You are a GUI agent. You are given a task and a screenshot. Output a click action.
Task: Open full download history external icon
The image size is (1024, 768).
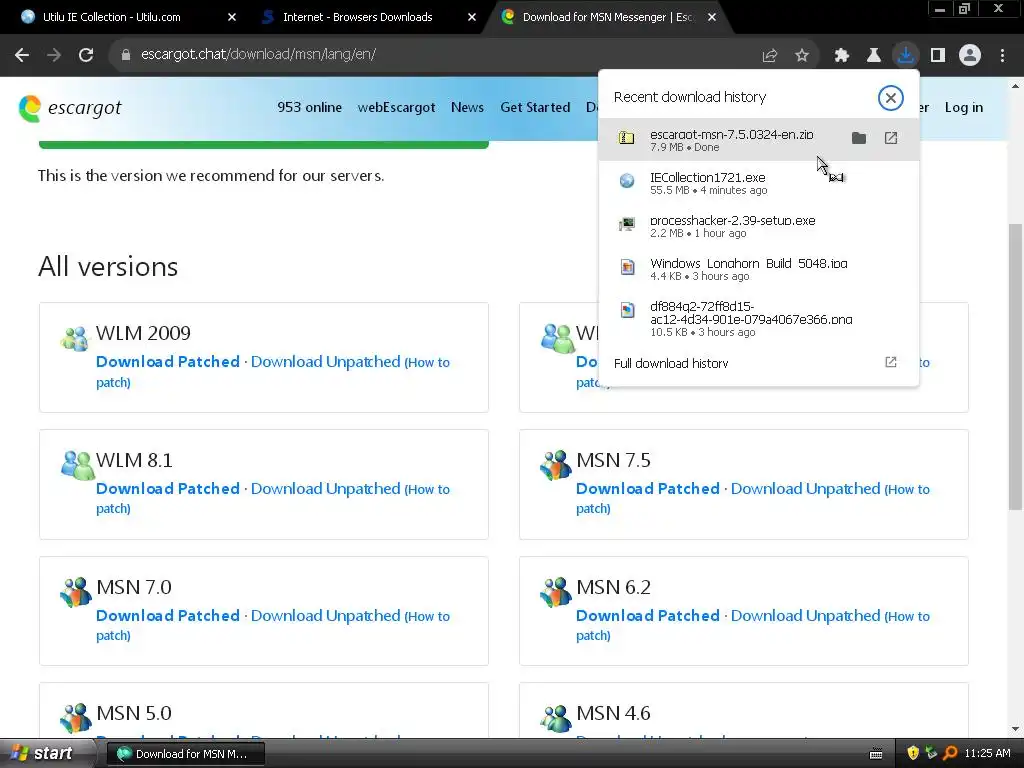pyautogui.click(x=891, y=362)
